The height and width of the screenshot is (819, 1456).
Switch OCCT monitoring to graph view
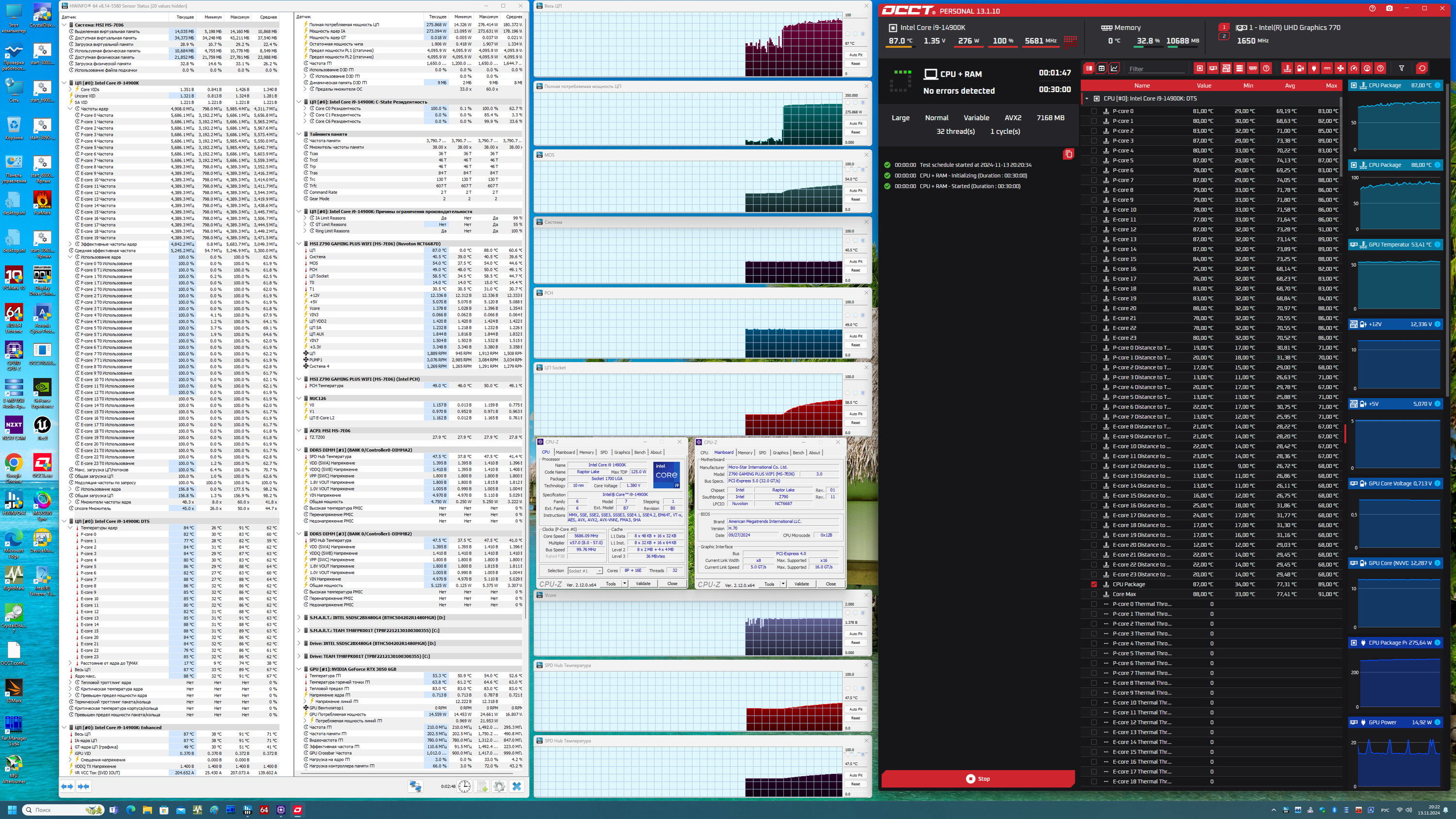(1114, 68)
